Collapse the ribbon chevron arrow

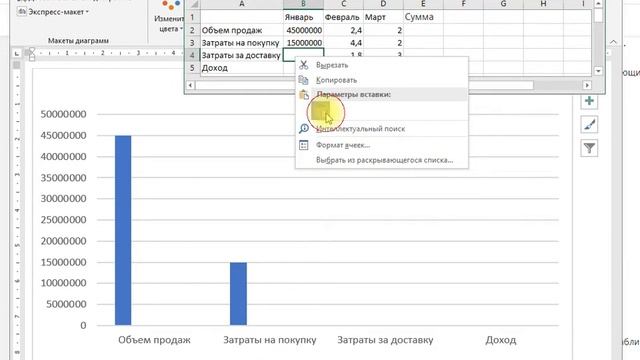(x=613, y=42)
